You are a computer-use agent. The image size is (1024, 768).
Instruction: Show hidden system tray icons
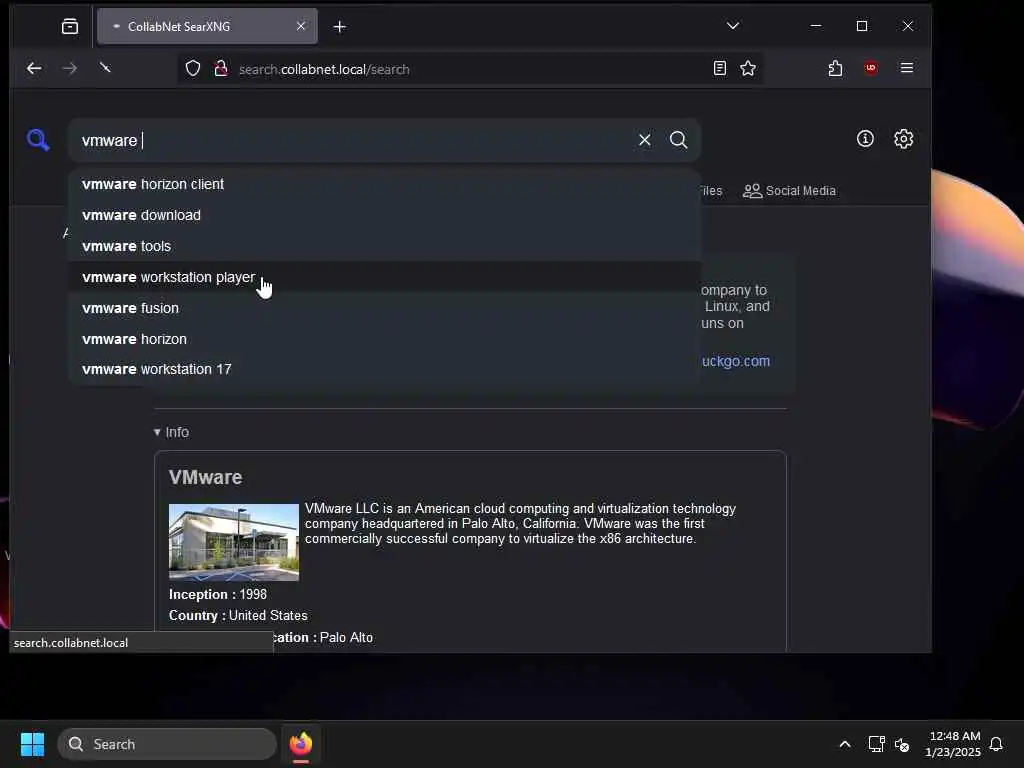(844, 744)
